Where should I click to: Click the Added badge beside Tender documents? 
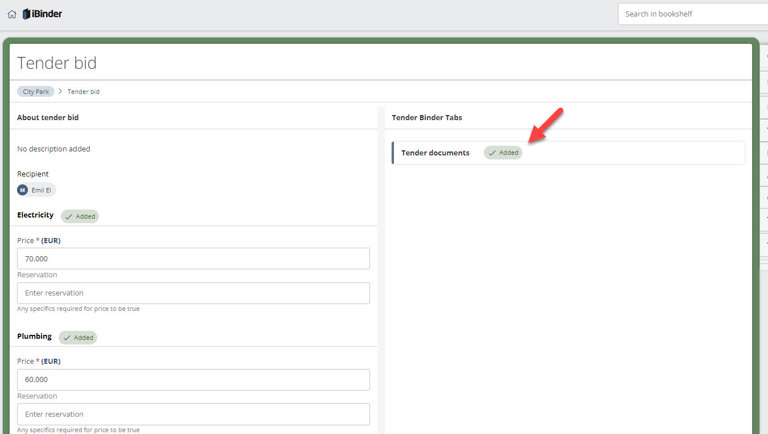coord(503,153)
